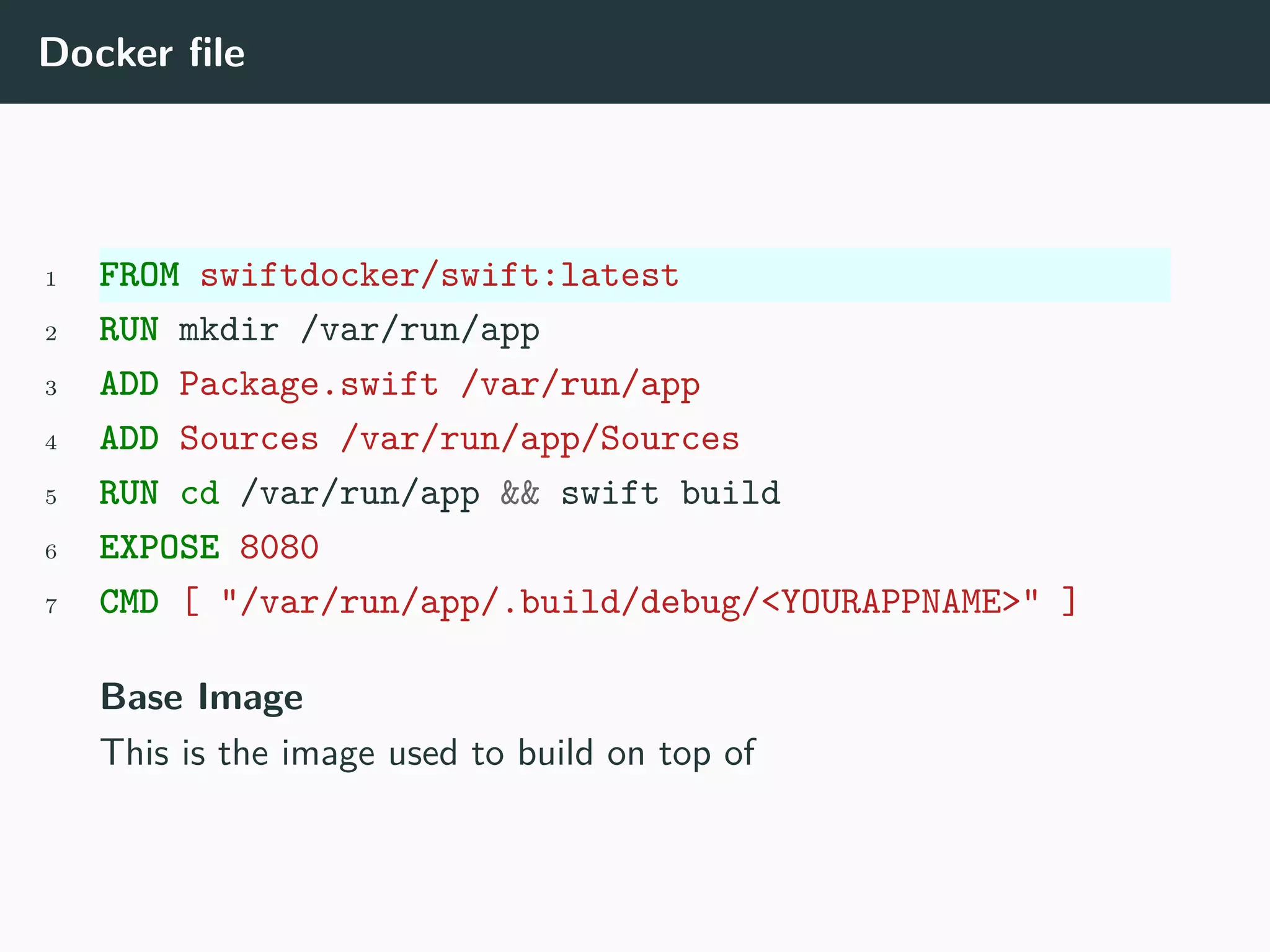Click the "Docker file" slide title
The width and height of the screenshot is (1270, 952).
tap(141, 53)
